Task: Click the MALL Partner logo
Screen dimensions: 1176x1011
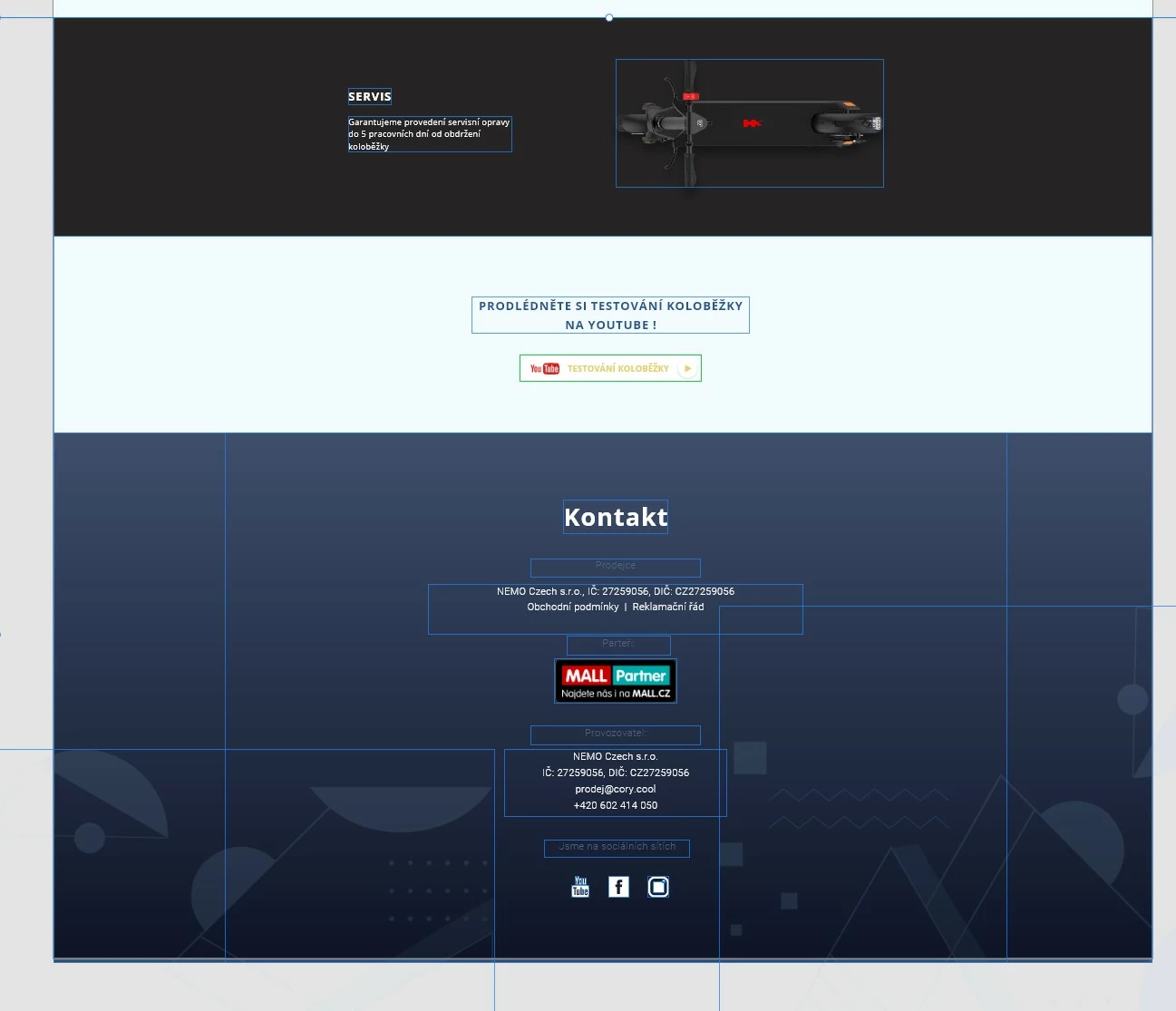Action: (x=616, y=681)
